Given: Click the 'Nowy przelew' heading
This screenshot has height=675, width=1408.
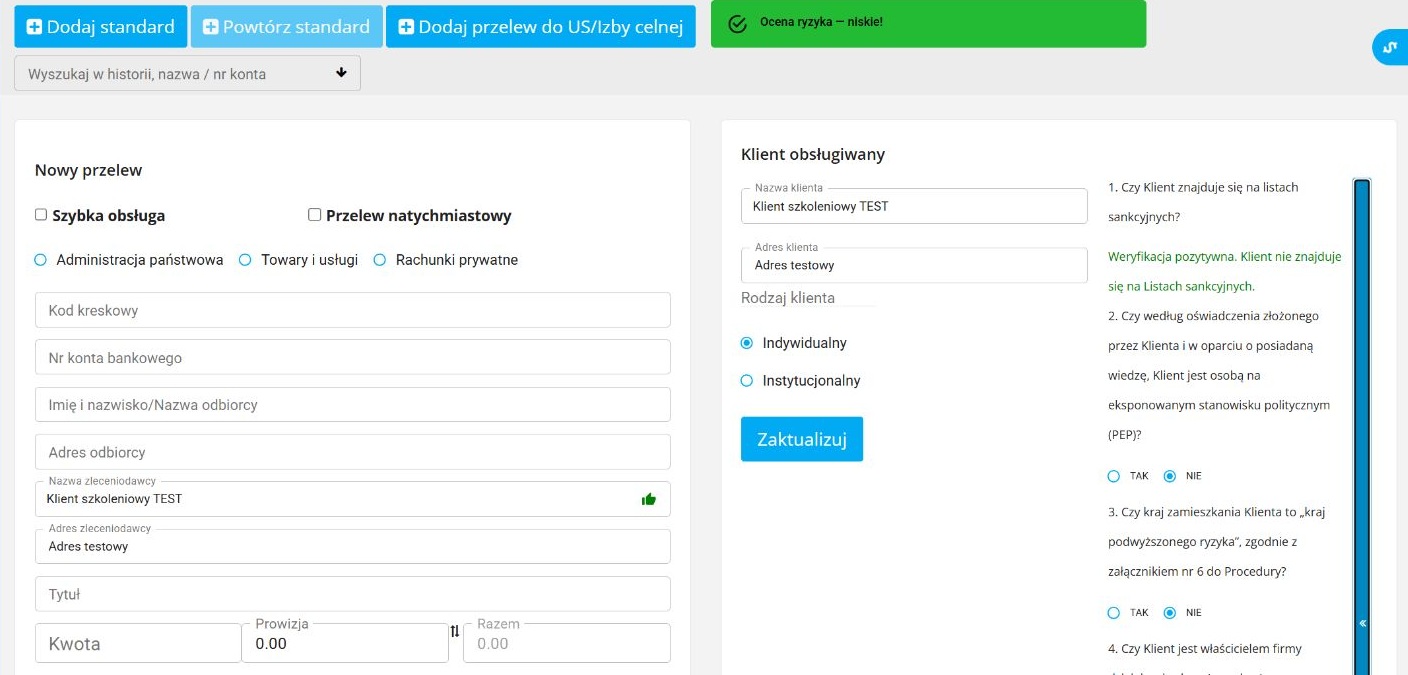Looking at the screenshot, I should (89, 170).
